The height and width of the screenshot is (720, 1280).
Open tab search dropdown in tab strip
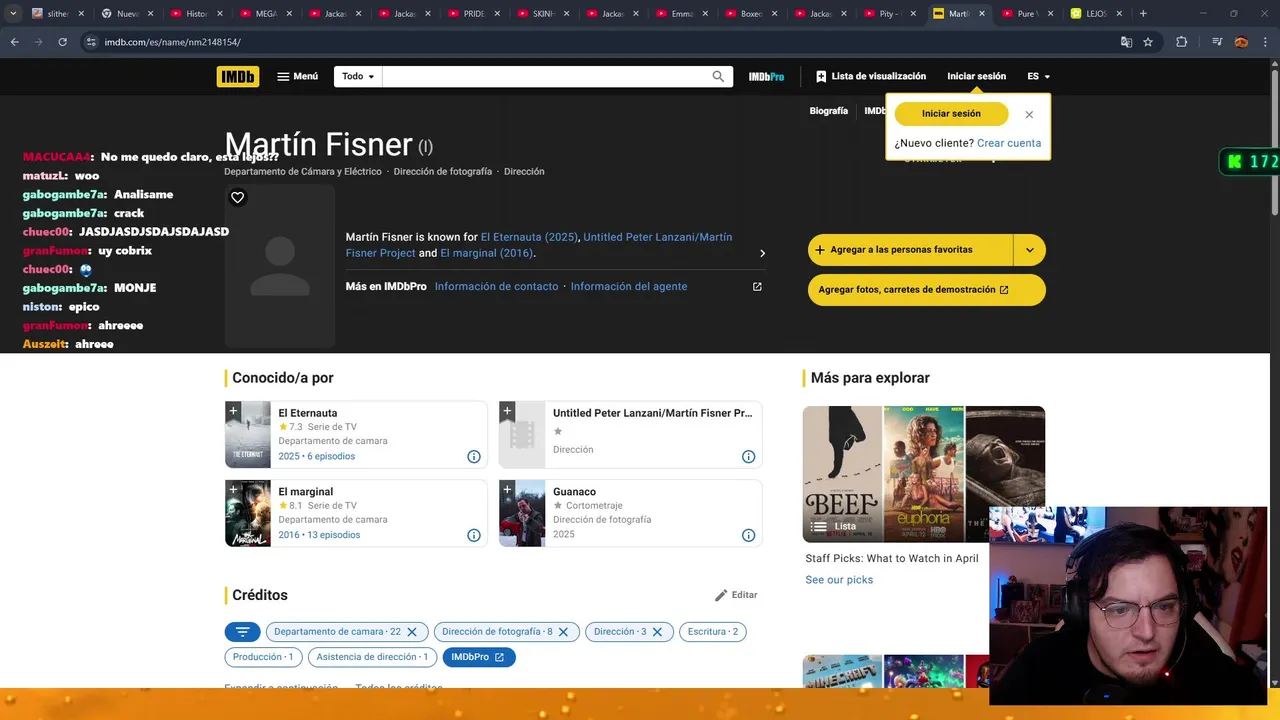click(13, 14)
